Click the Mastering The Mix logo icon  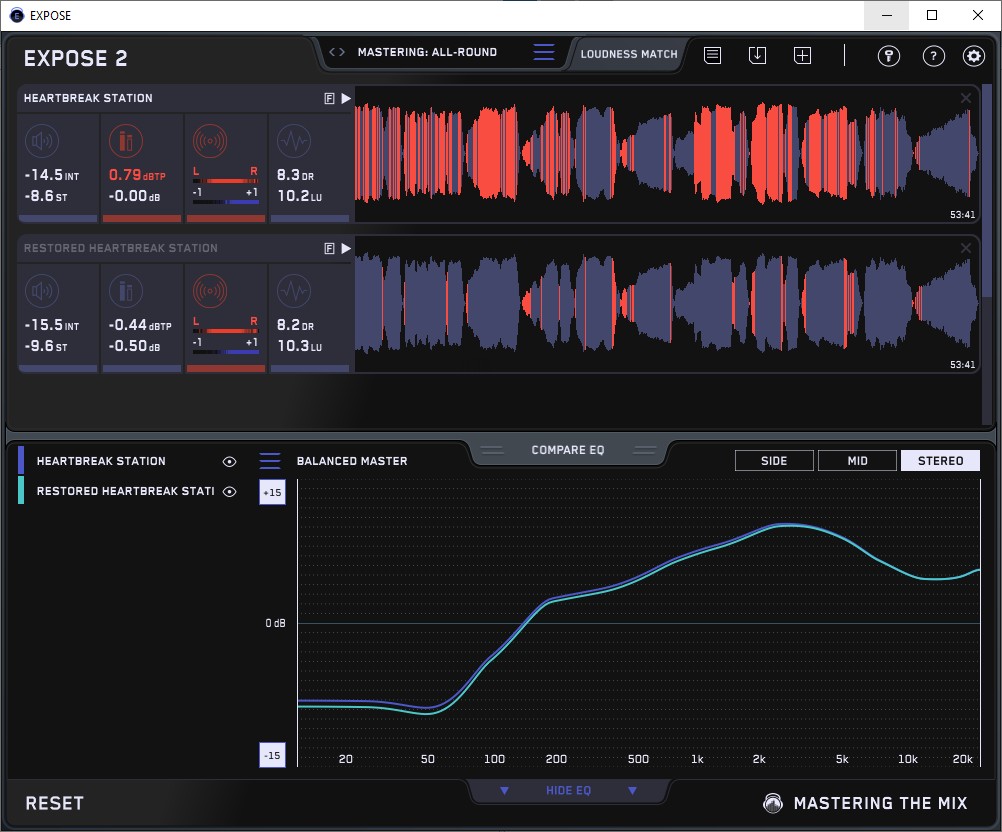[x=773, y=803]
